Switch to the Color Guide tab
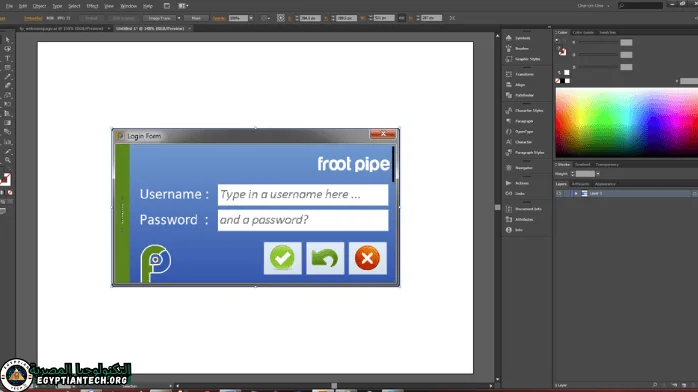Image resolution: width=698 pixels, height=392 pixels. (x=583, y=32)
